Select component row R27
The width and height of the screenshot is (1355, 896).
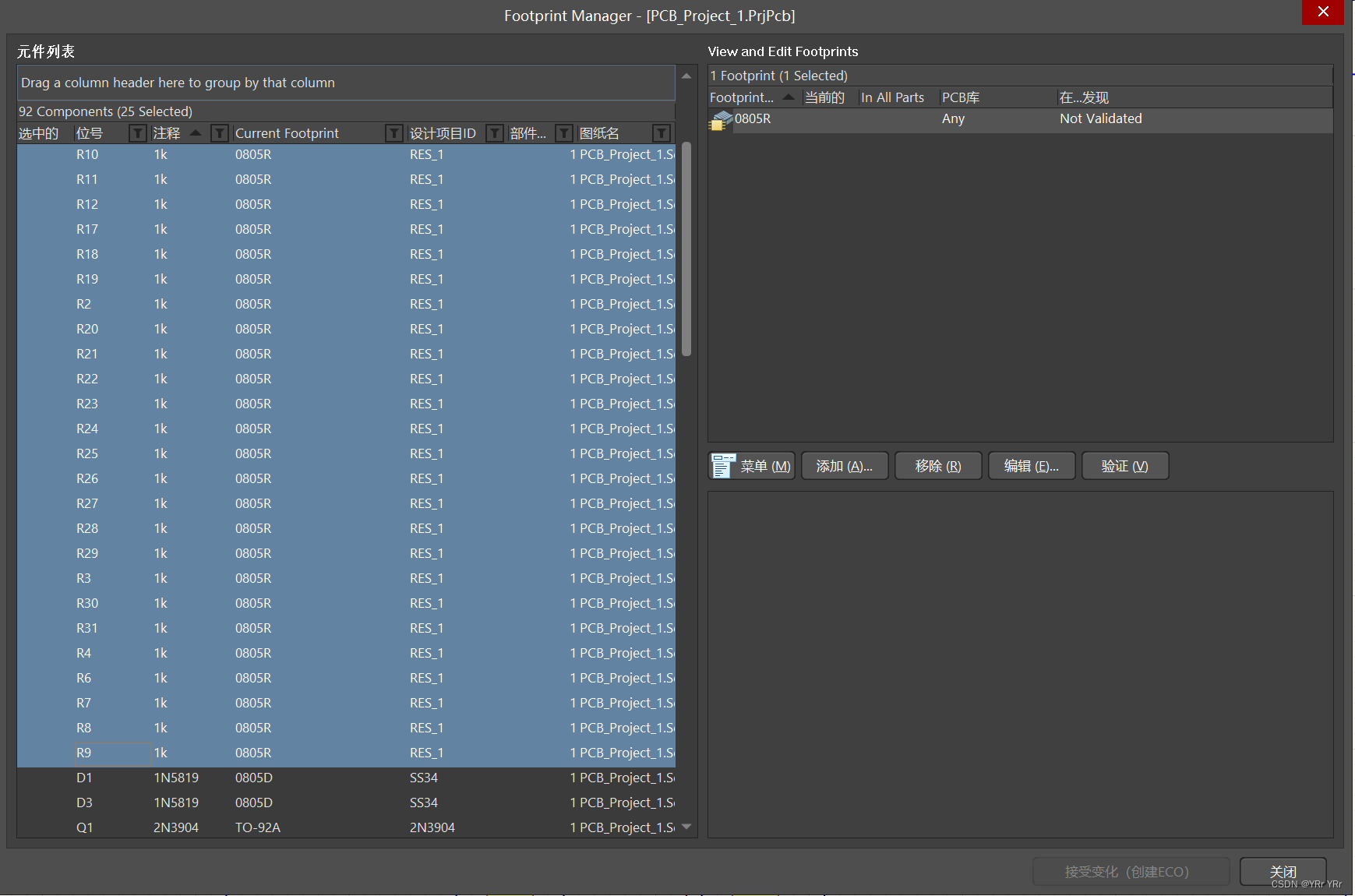[346, 503]
